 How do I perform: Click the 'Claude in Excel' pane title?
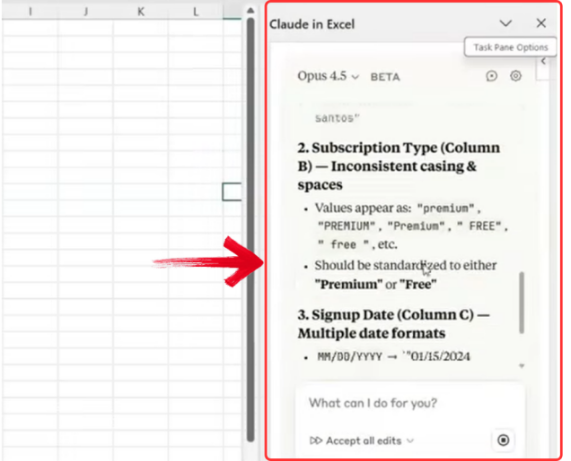pos(312,24)
